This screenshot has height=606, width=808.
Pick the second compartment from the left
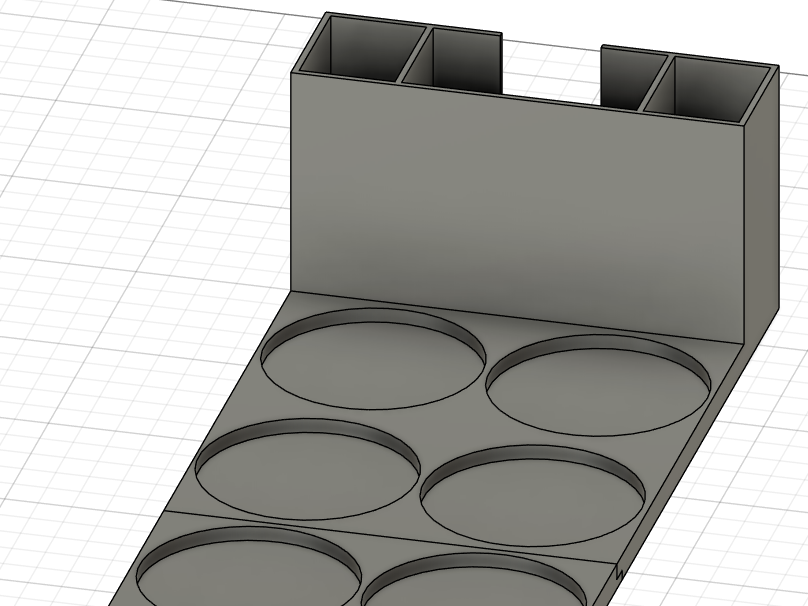pyautogui.click(x=453, y=59)
